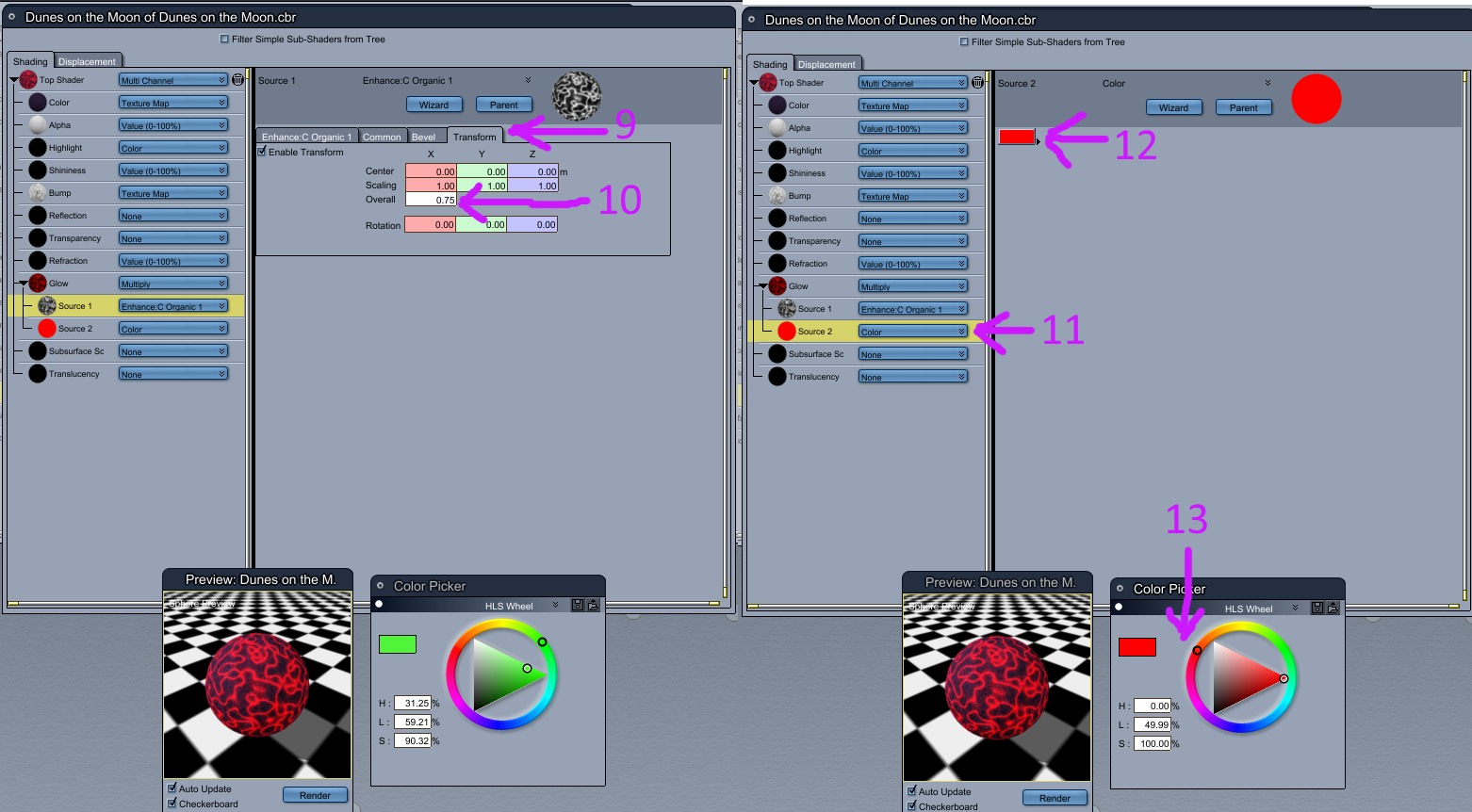Click the red Source 2 sphere icon in the left window
Image resolution: width=1472 pixels, height=812 pixels.
47,329
